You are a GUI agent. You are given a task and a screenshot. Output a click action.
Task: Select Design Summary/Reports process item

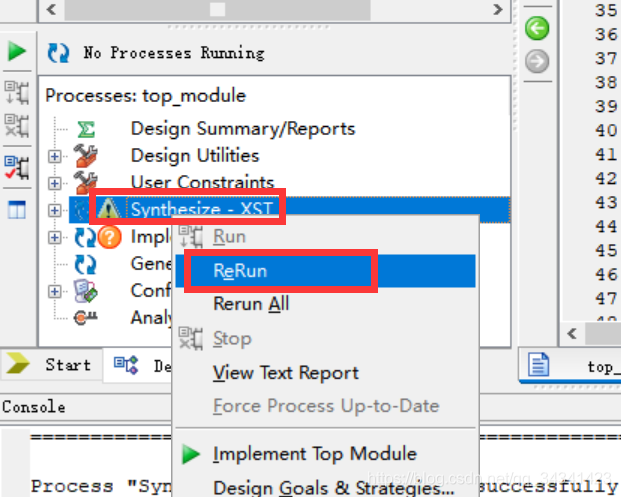243,129
